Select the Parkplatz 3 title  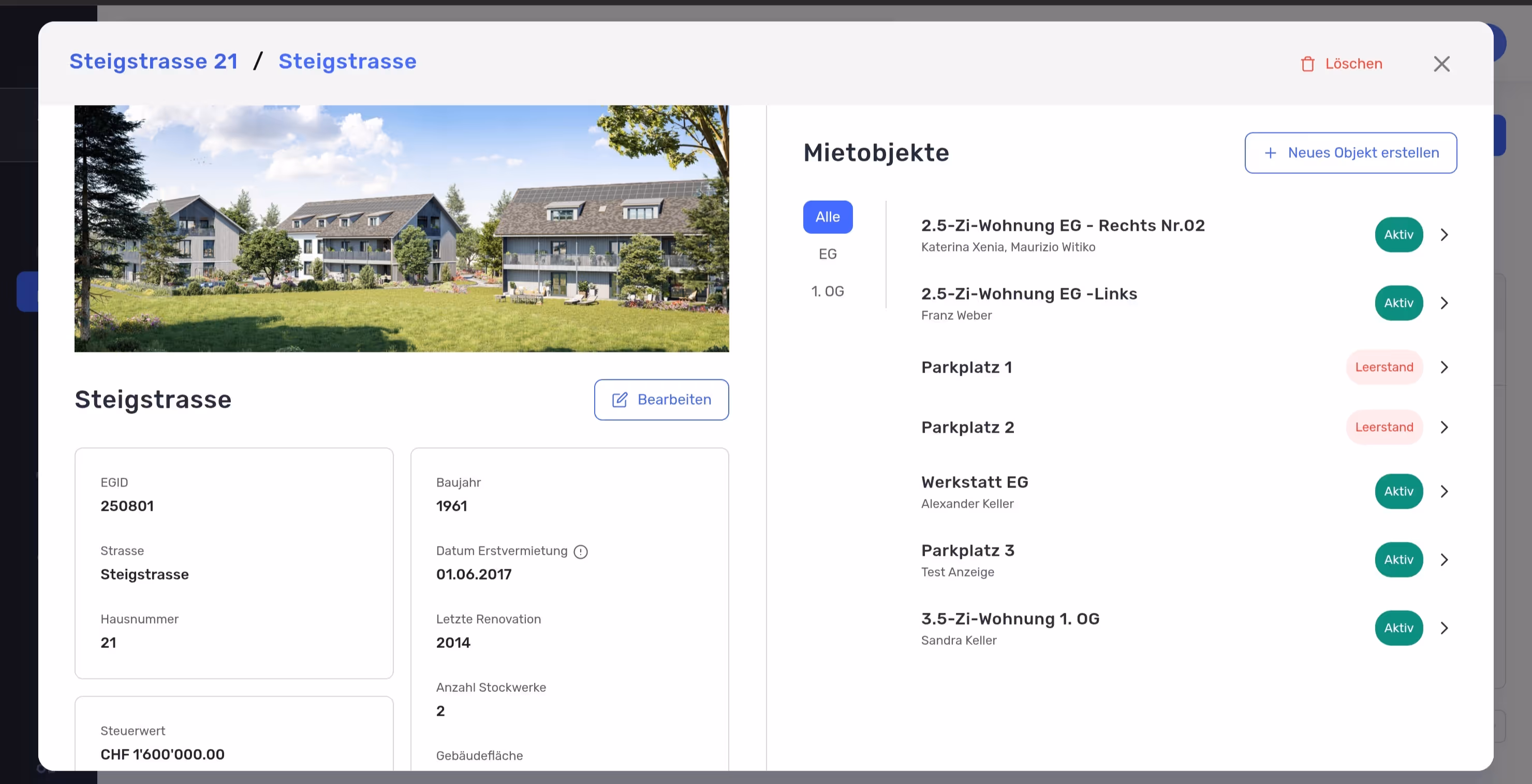pos(968,550)
